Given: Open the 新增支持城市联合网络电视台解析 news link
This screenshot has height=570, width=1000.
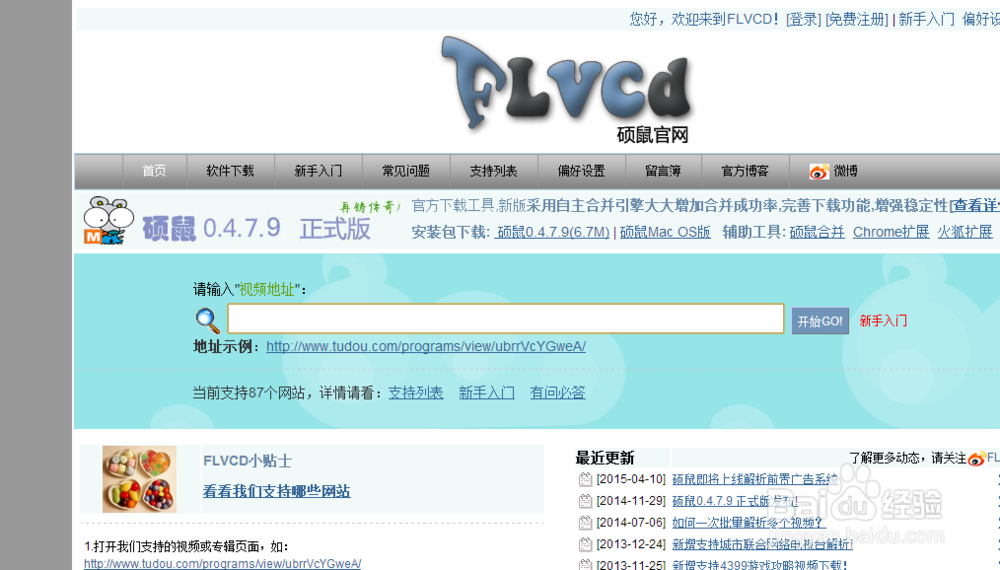Looking at the screenshot, I should coord(762,544).
